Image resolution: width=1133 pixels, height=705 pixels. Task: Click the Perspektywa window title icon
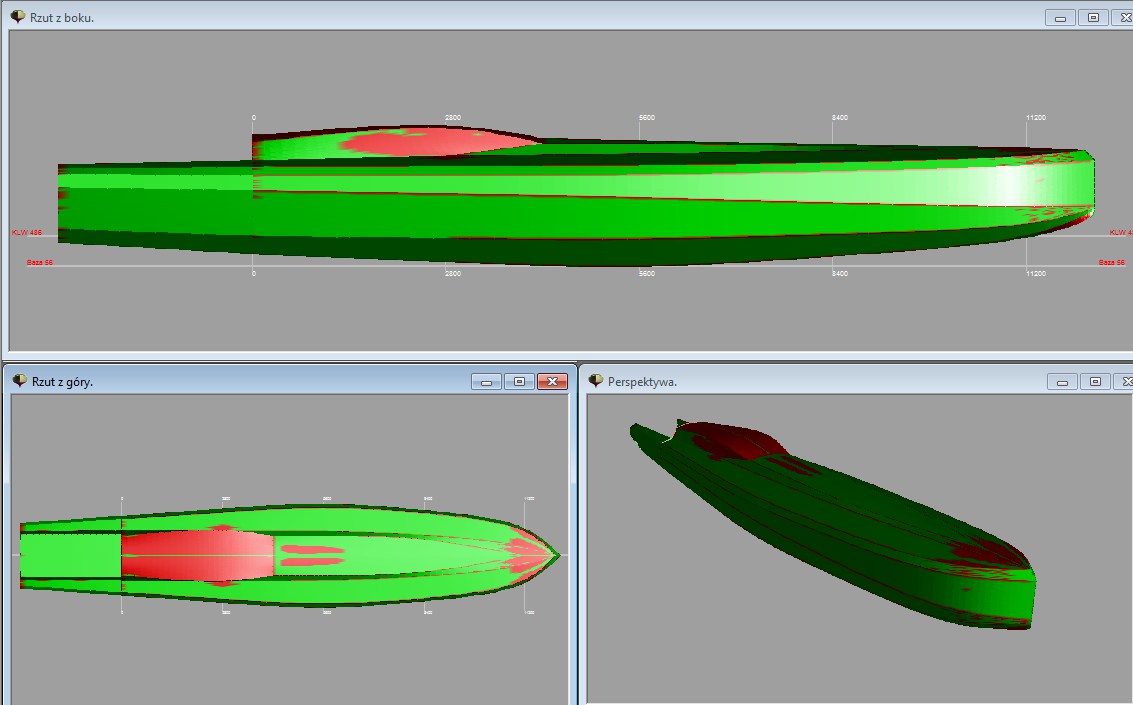595,381
